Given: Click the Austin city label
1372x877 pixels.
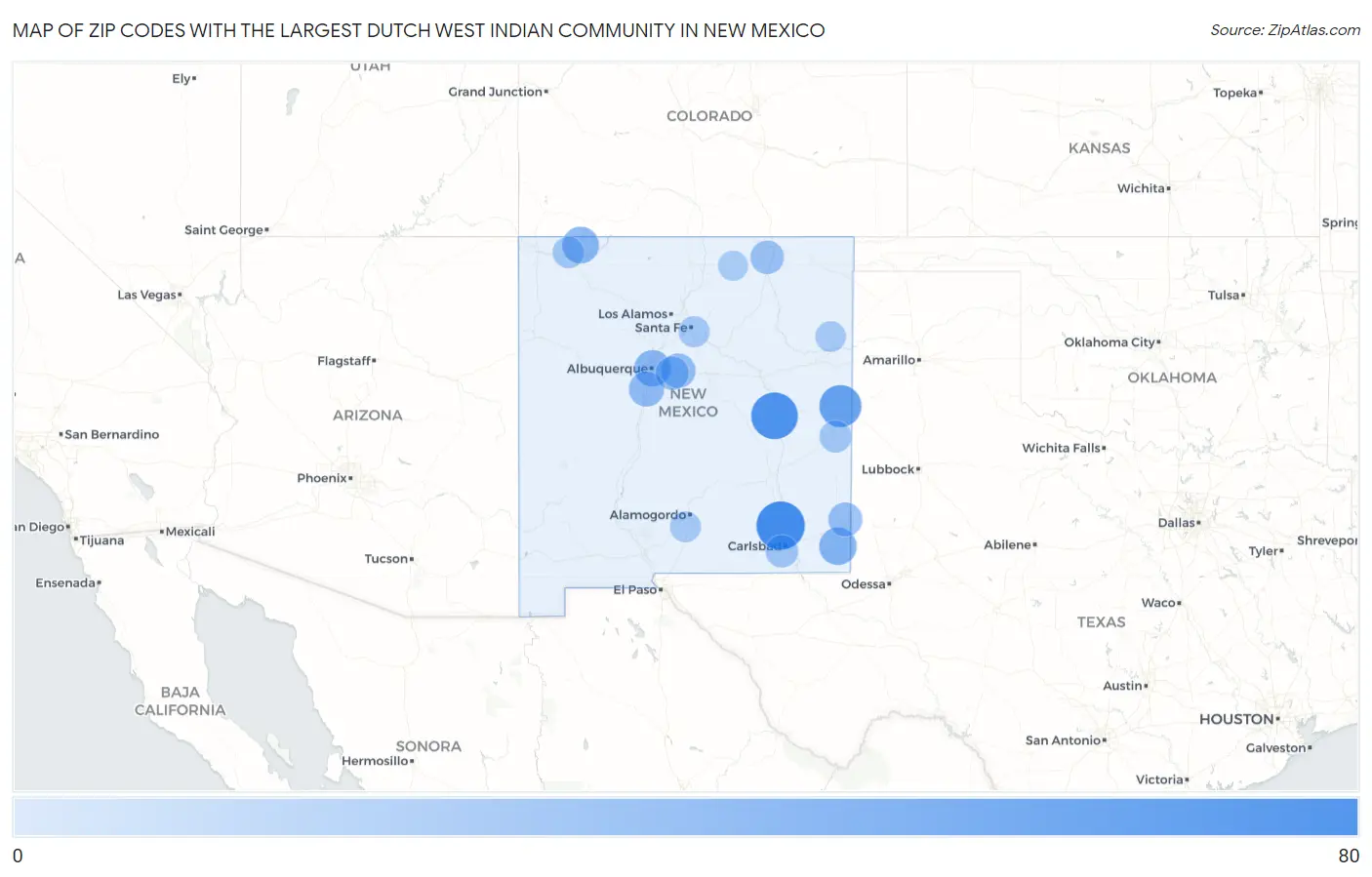Looking at the screenshot, I should pyautogui.click(x=1124, y=686).
